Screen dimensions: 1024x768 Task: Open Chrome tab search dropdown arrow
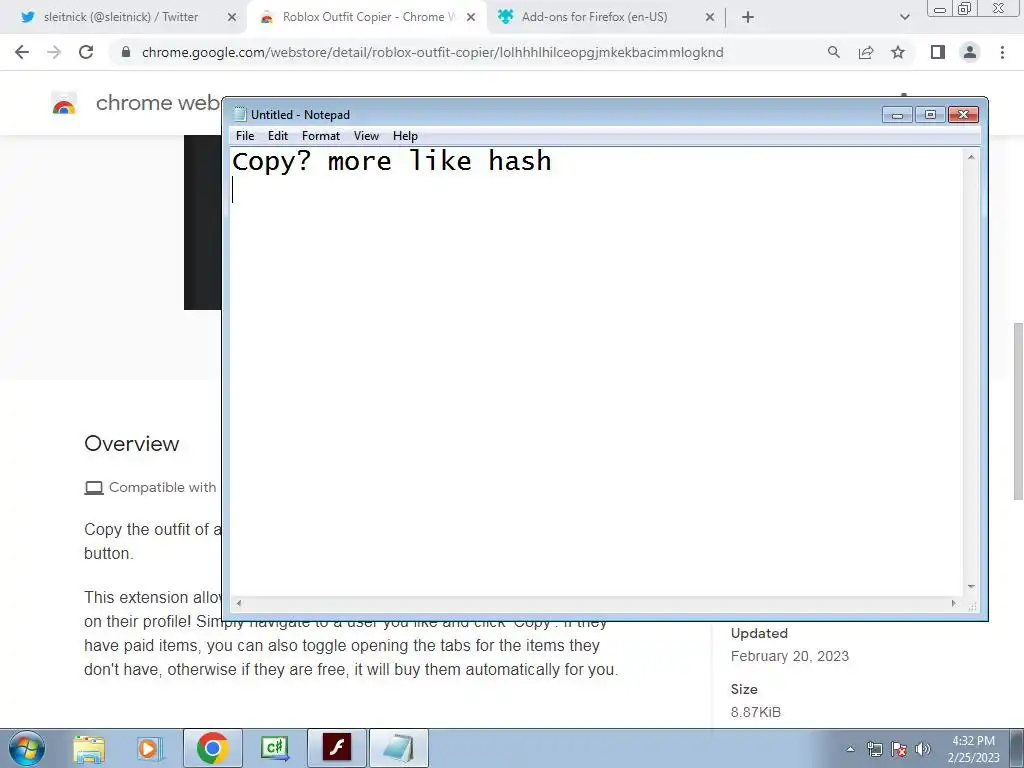[904, 17]
